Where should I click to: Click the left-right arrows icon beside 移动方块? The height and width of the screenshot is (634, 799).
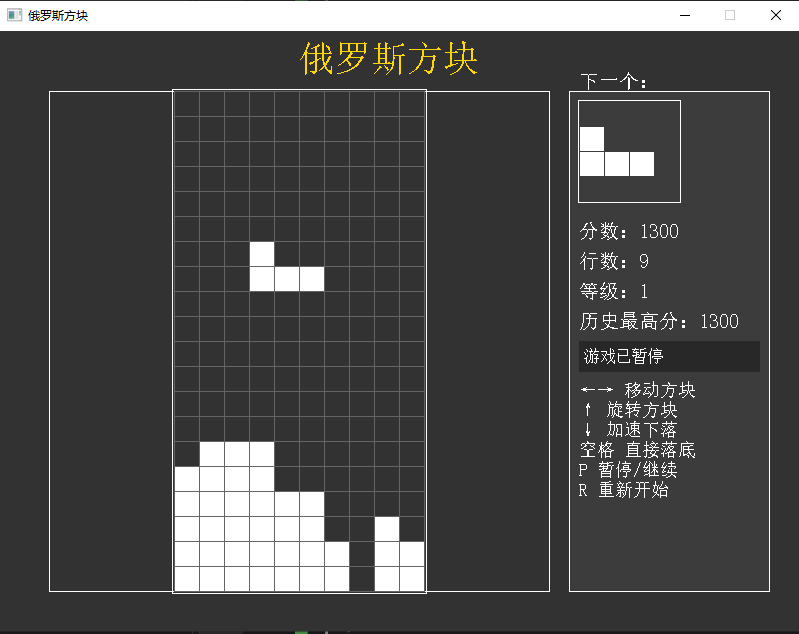point(596,390)
